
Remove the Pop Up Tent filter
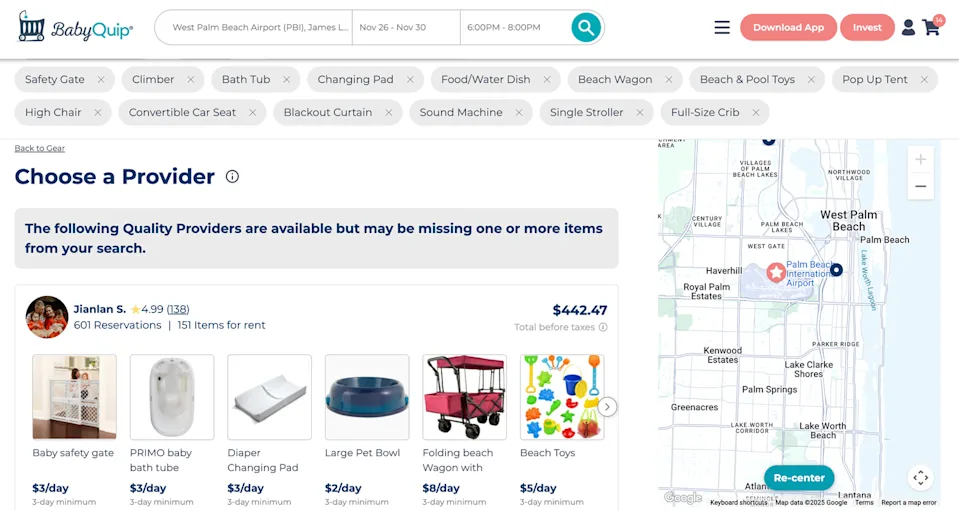(924, 80)
